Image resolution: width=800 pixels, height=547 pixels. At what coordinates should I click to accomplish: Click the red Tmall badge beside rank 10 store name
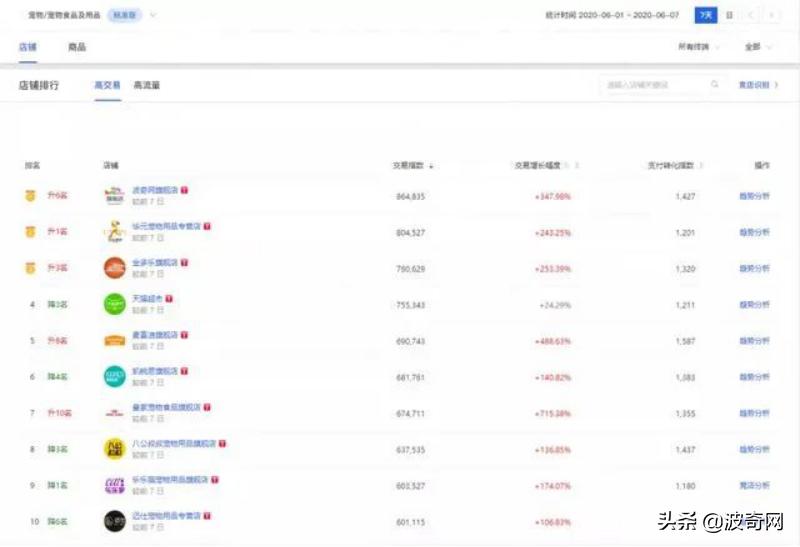pyautogui.click(x=207, y=516)
